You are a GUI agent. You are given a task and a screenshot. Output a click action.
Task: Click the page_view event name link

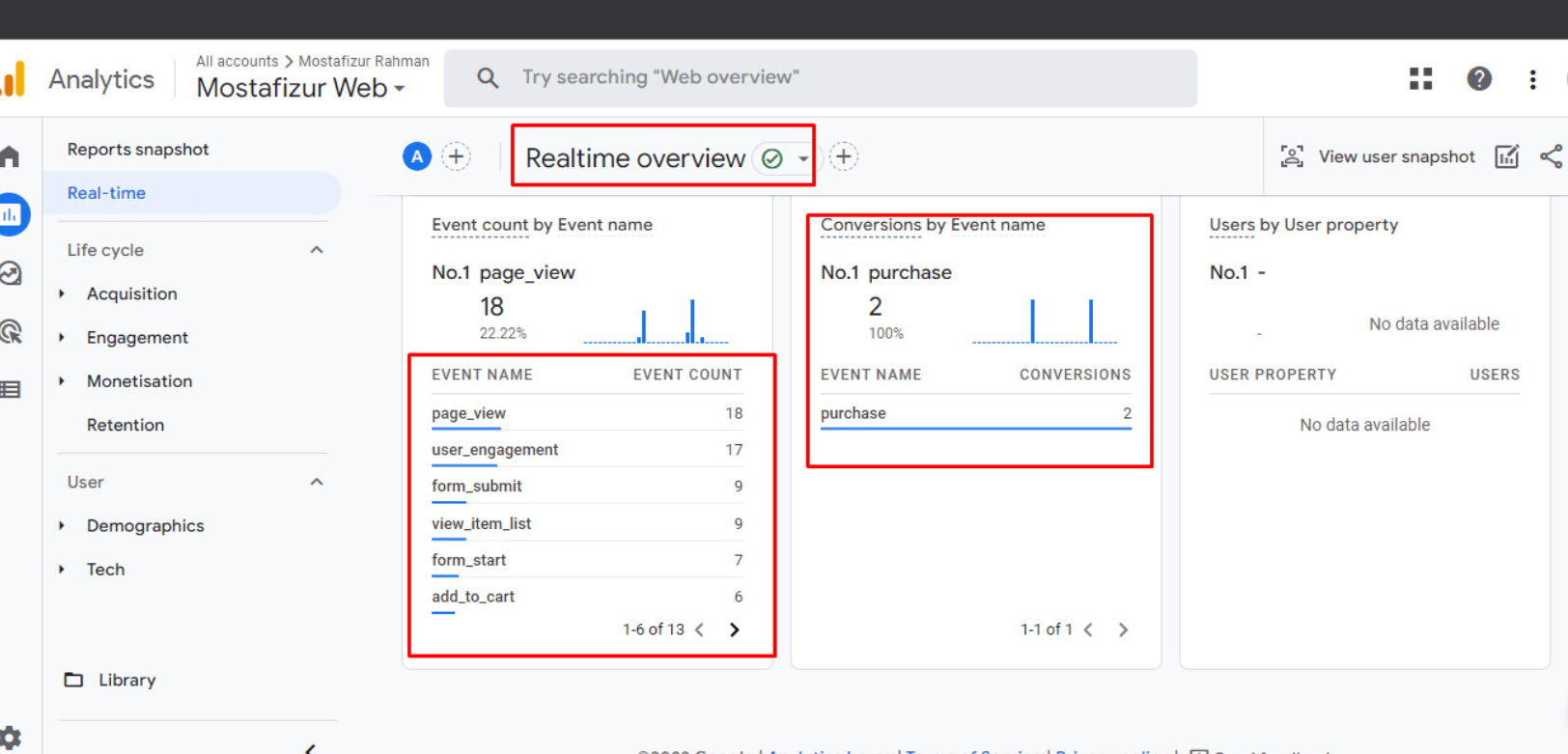pos(468,413)
